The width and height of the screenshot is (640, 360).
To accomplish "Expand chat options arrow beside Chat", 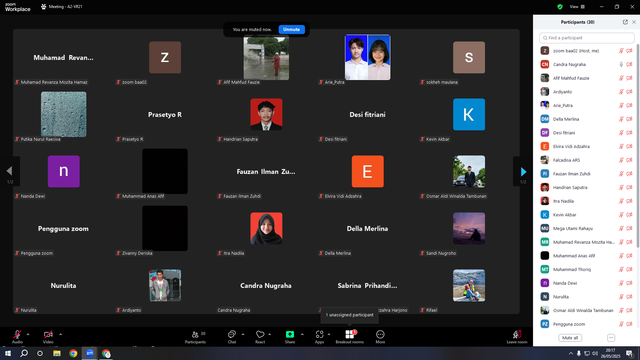I will [x=243, y=334].
